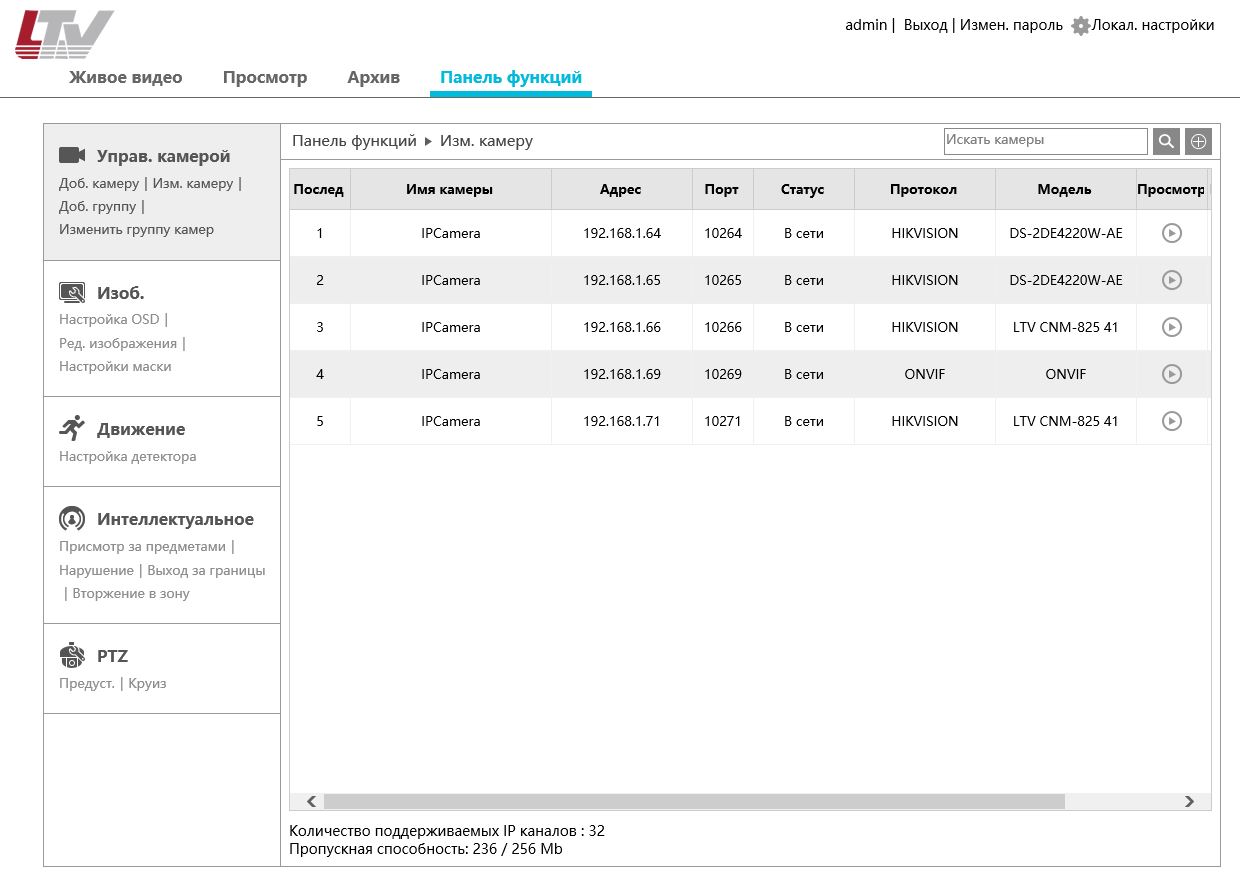Click the LTV logo
Screen dimensions: 1240x881
pyautogui.click(x=63, y=35)
